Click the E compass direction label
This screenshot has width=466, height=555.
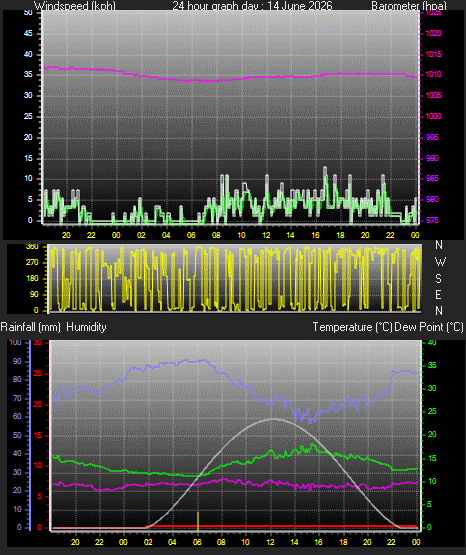(x=438, y=294)
